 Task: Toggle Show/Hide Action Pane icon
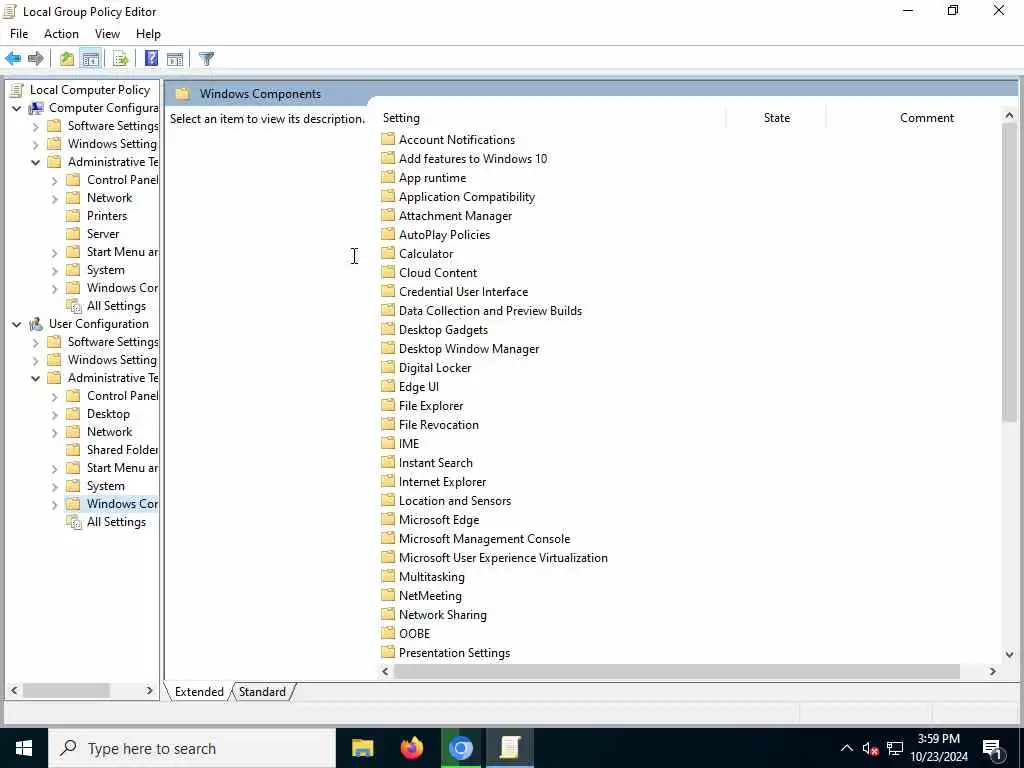click(175, 59)
